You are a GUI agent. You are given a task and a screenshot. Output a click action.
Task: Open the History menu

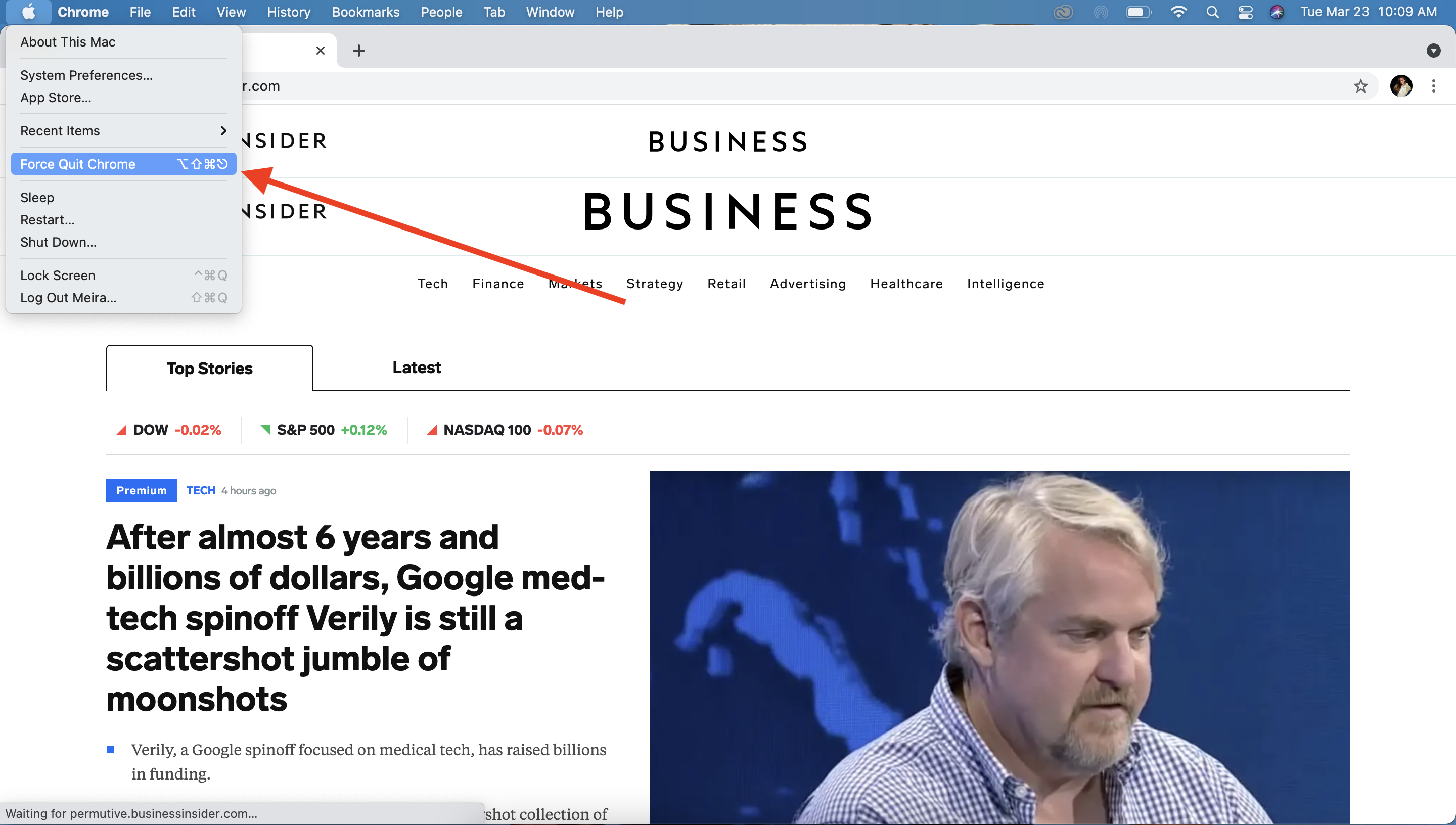pyautogui.click(x=288, y=12)
